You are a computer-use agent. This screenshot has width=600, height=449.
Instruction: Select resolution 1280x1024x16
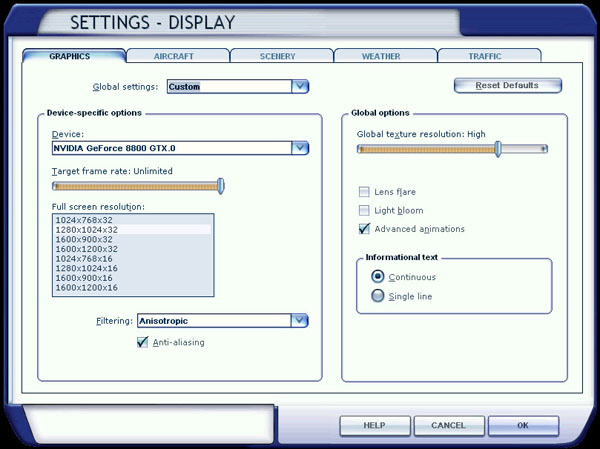point(133,268)
